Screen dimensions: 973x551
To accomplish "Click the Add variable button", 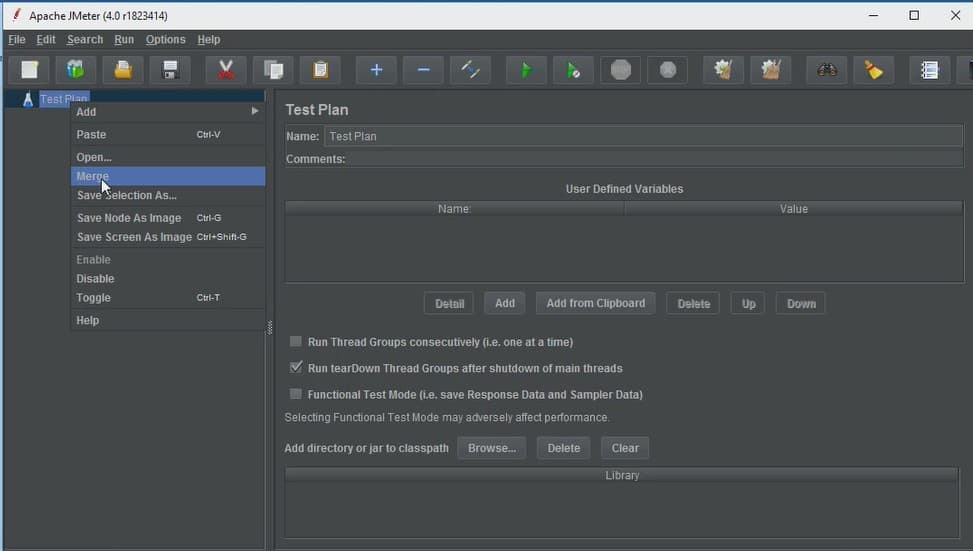I will (504, 303).
